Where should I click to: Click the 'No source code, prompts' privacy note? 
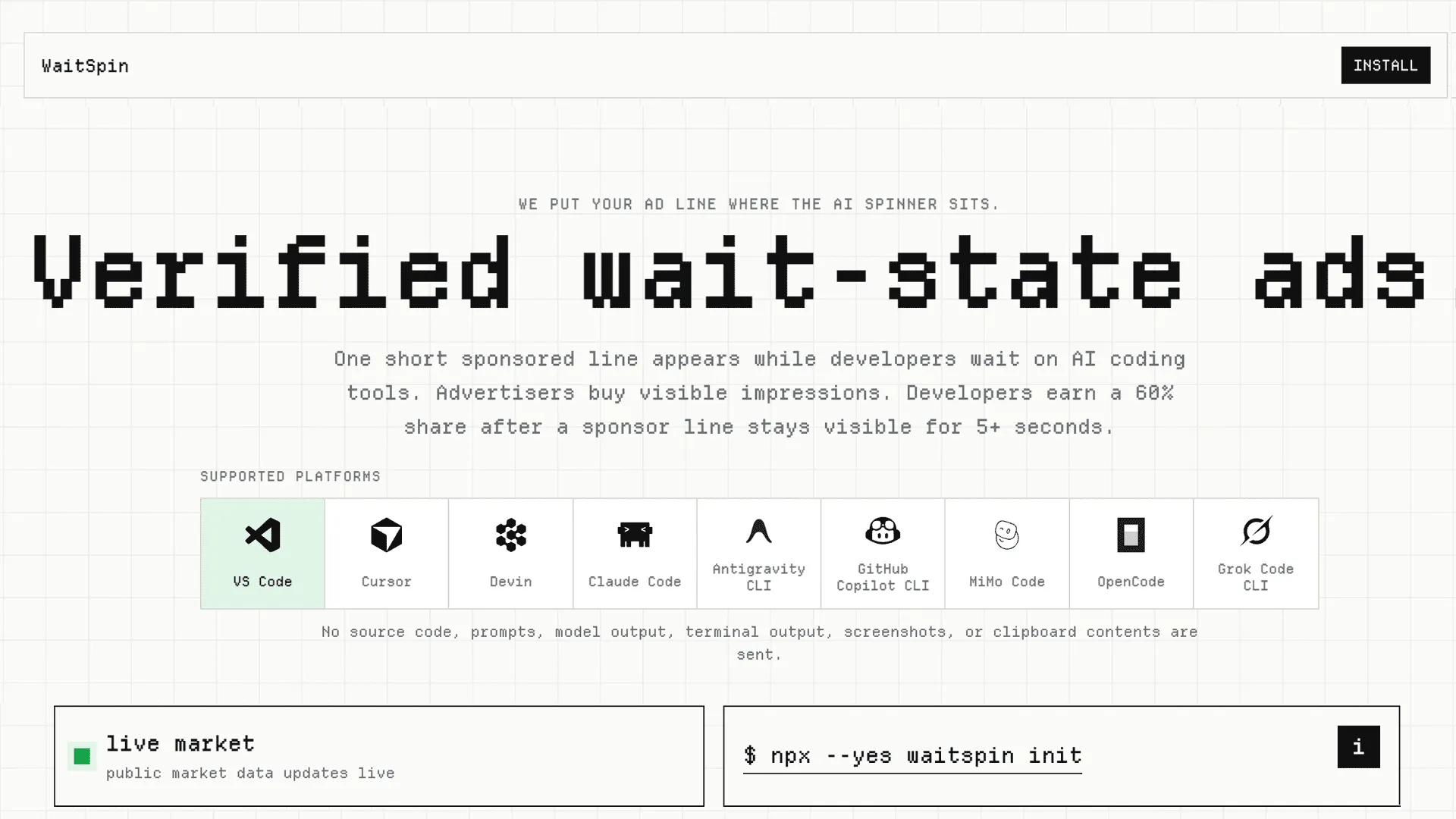759,642
